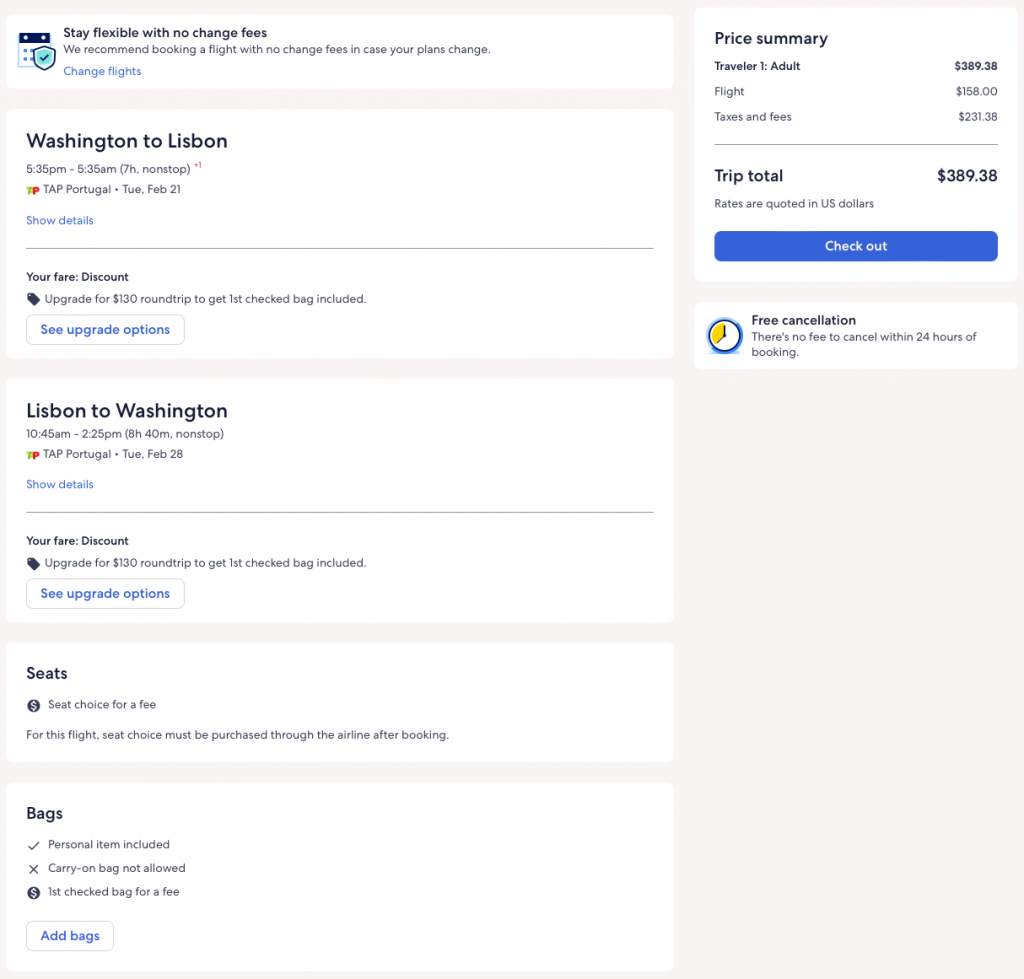The width and height of the screenshot is (1024, 979).
Task: Click the calendar shield icon in flexibility banner
Action: pyautogui.click(x=36, y=51)
